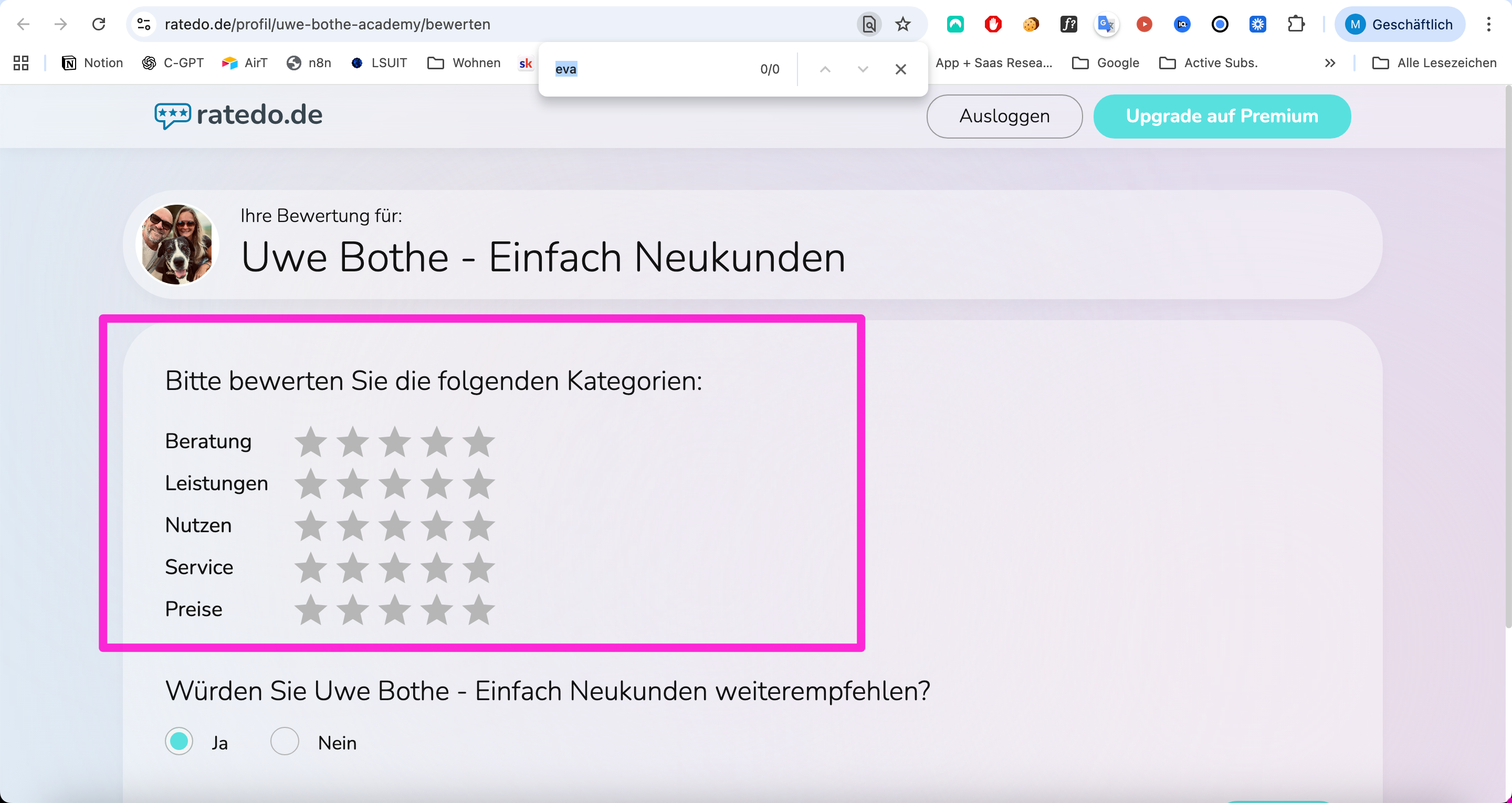The width and height of the screenshot is (1512, 803).
Task: Open the black circle extension icon
Action: pos(1220,24)
